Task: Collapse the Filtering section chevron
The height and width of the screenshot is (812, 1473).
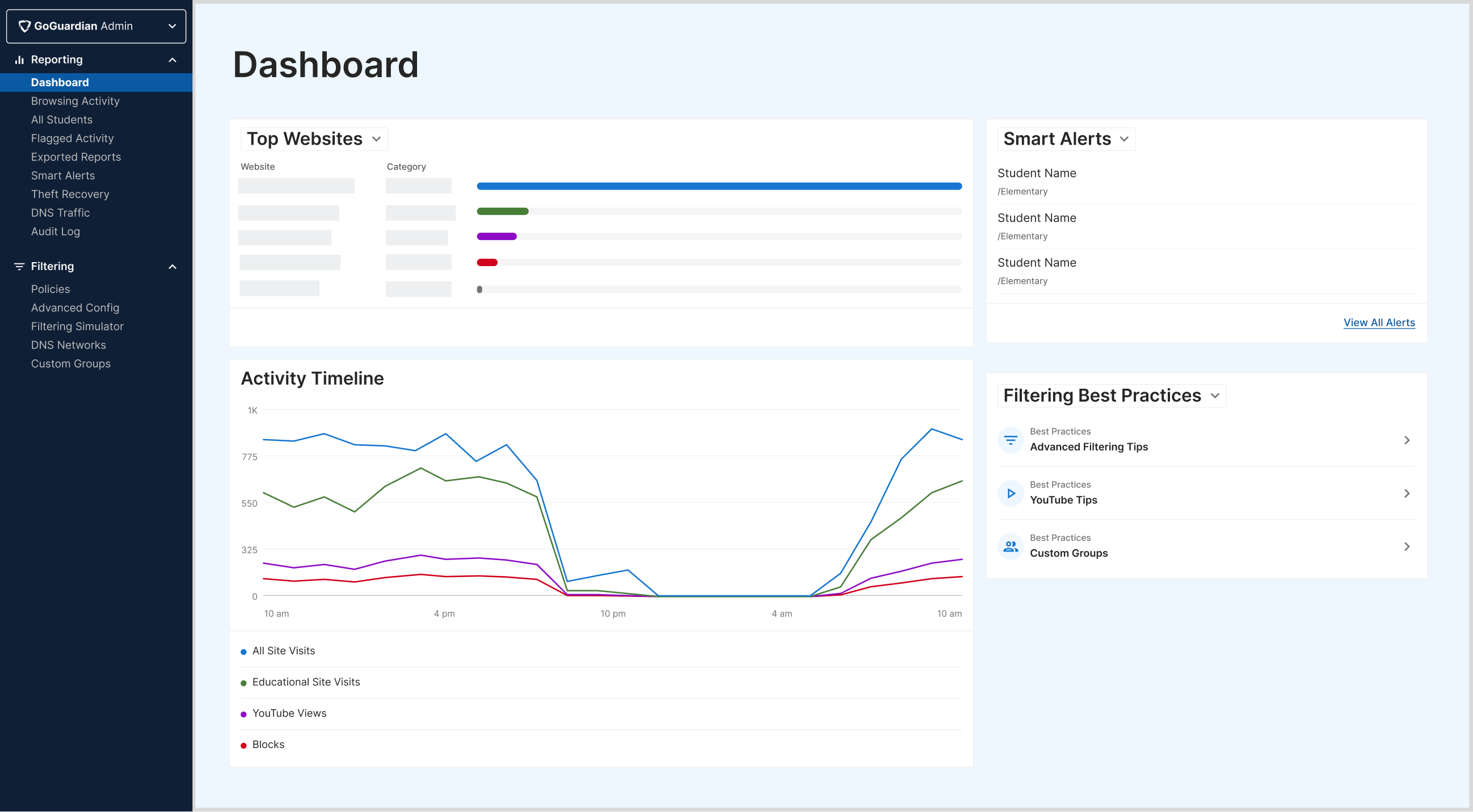Action: point(172,267)
